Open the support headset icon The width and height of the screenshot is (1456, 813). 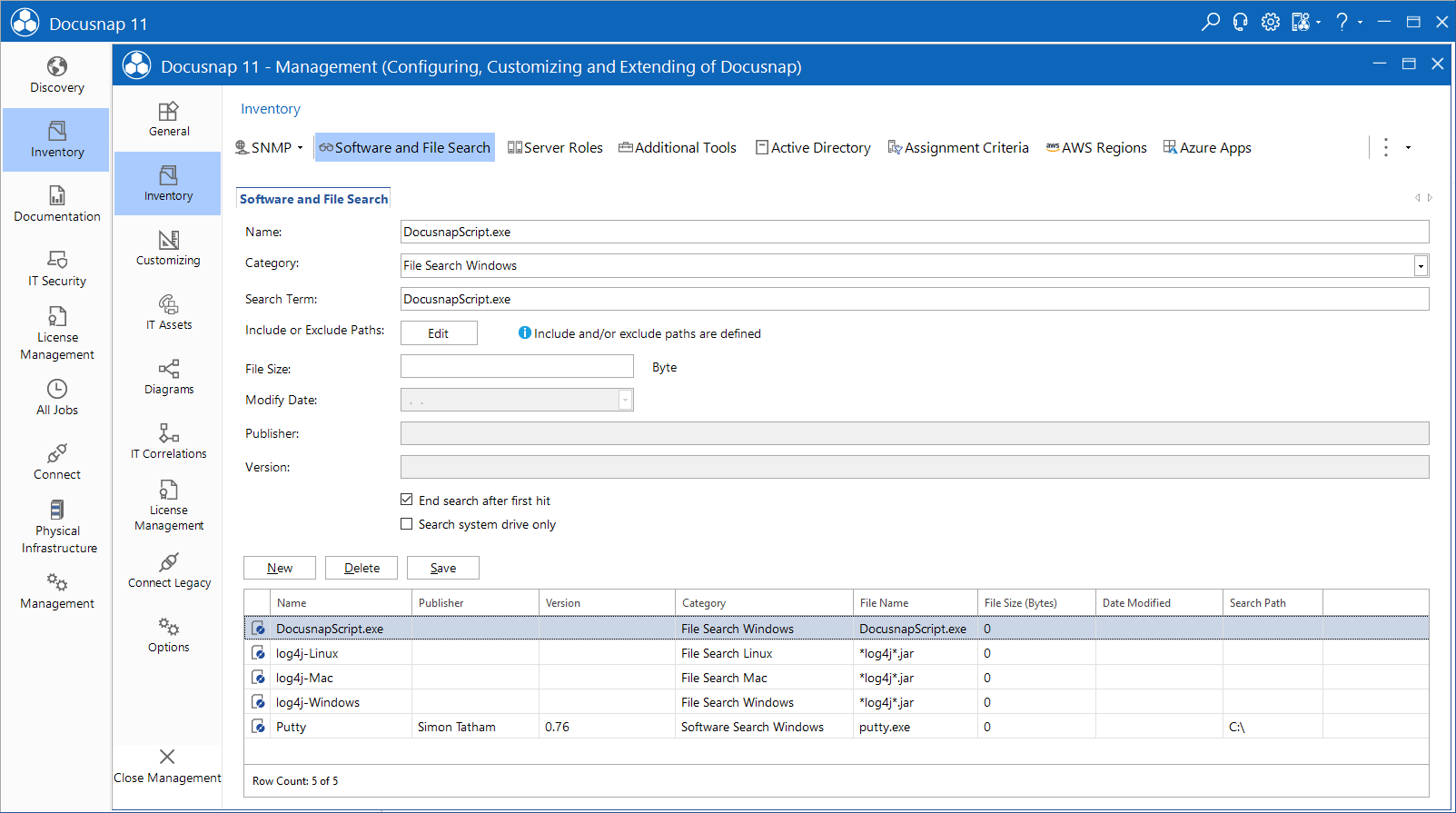(x=1240, y=22)
